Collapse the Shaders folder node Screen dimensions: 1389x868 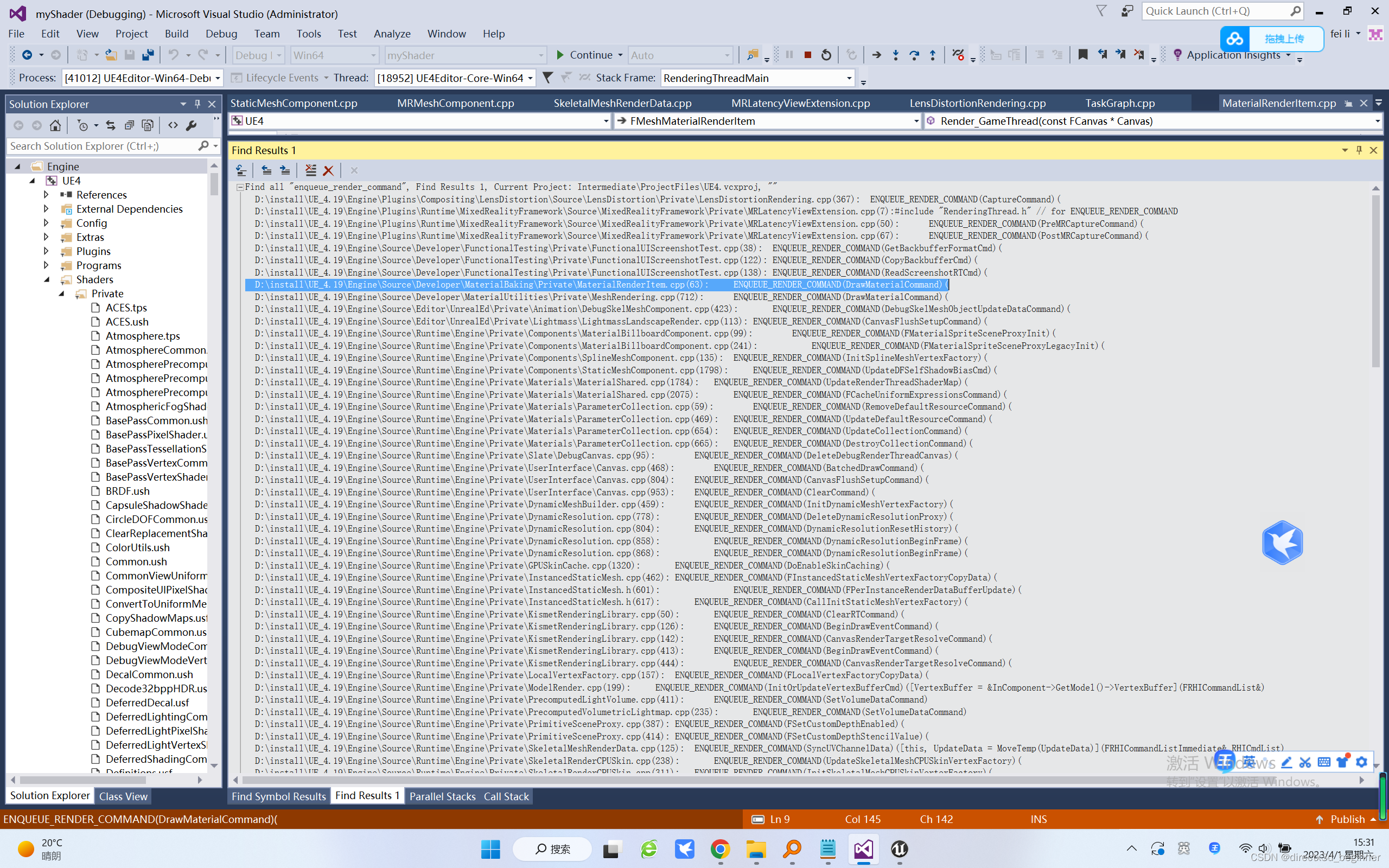47,279
